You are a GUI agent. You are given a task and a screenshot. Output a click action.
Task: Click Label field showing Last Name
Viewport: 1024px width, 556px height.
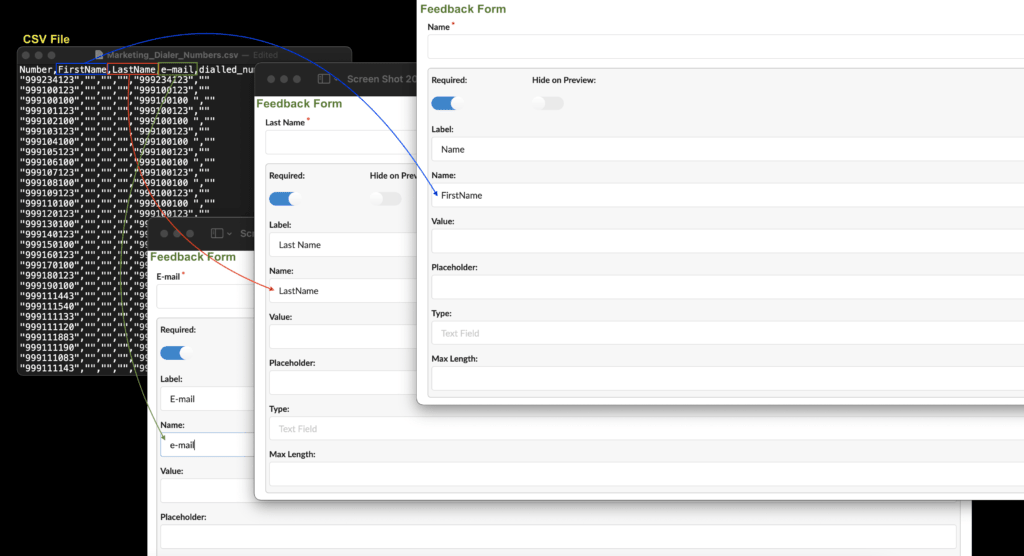click(343, 245)
